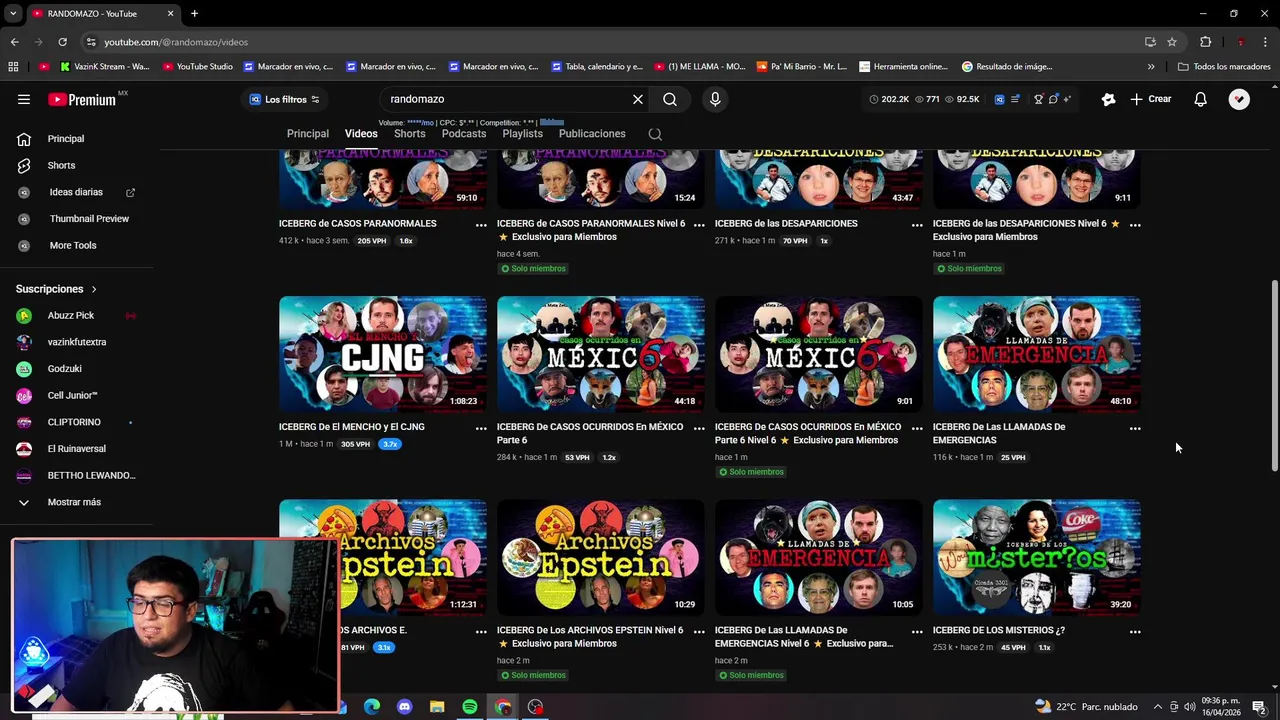The width and height of the screenshot is (1280, 720).
Task: Open ICEBERG De CASOS OCURRIDOS En MÉXICO Parte 6 title
Action: tap(590, 433)
